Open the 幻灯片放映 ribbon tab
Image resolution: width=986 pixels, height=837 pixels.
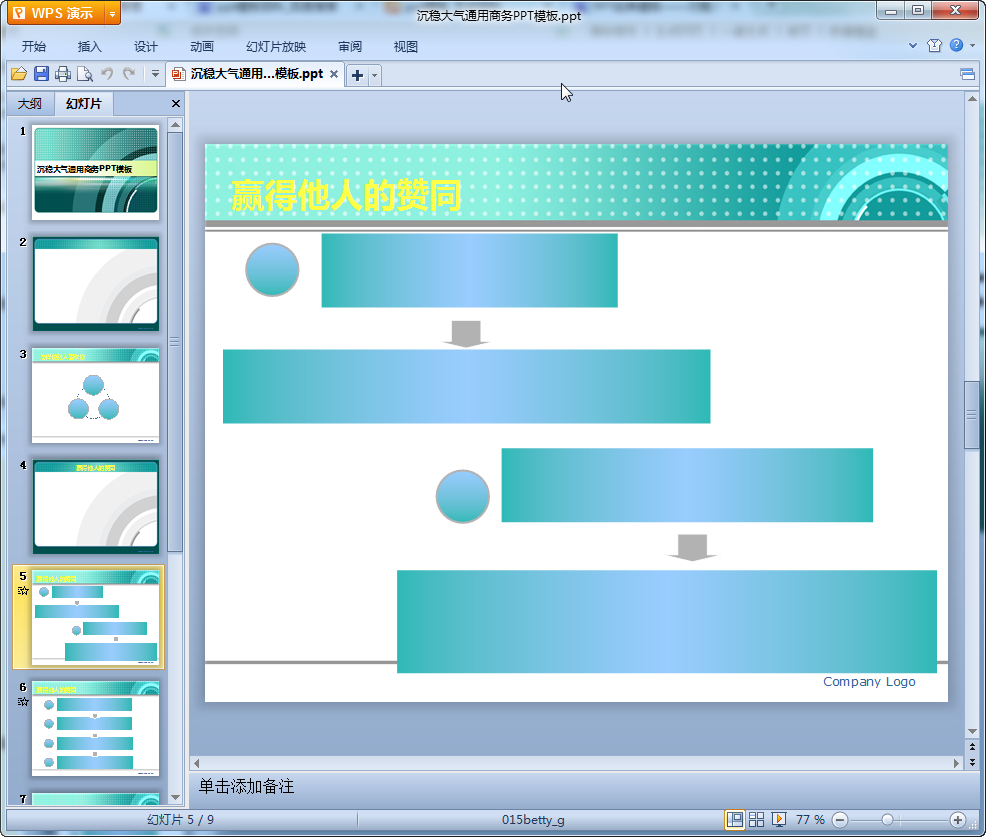[276, 47]
